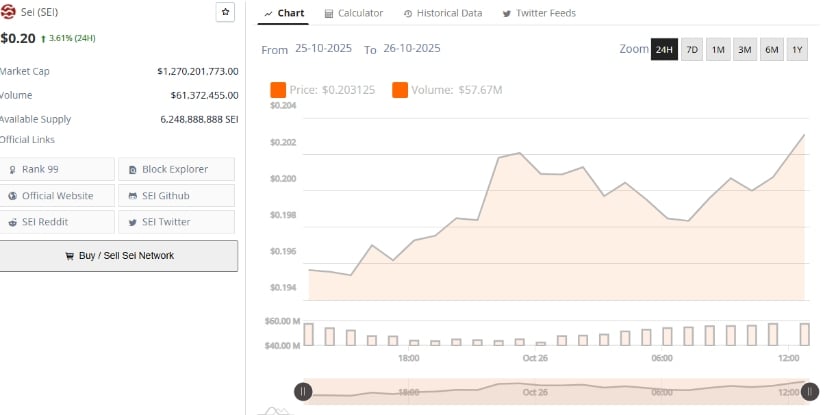Open the SEI Github link
The image size is (825, 415).
[176, 196]
